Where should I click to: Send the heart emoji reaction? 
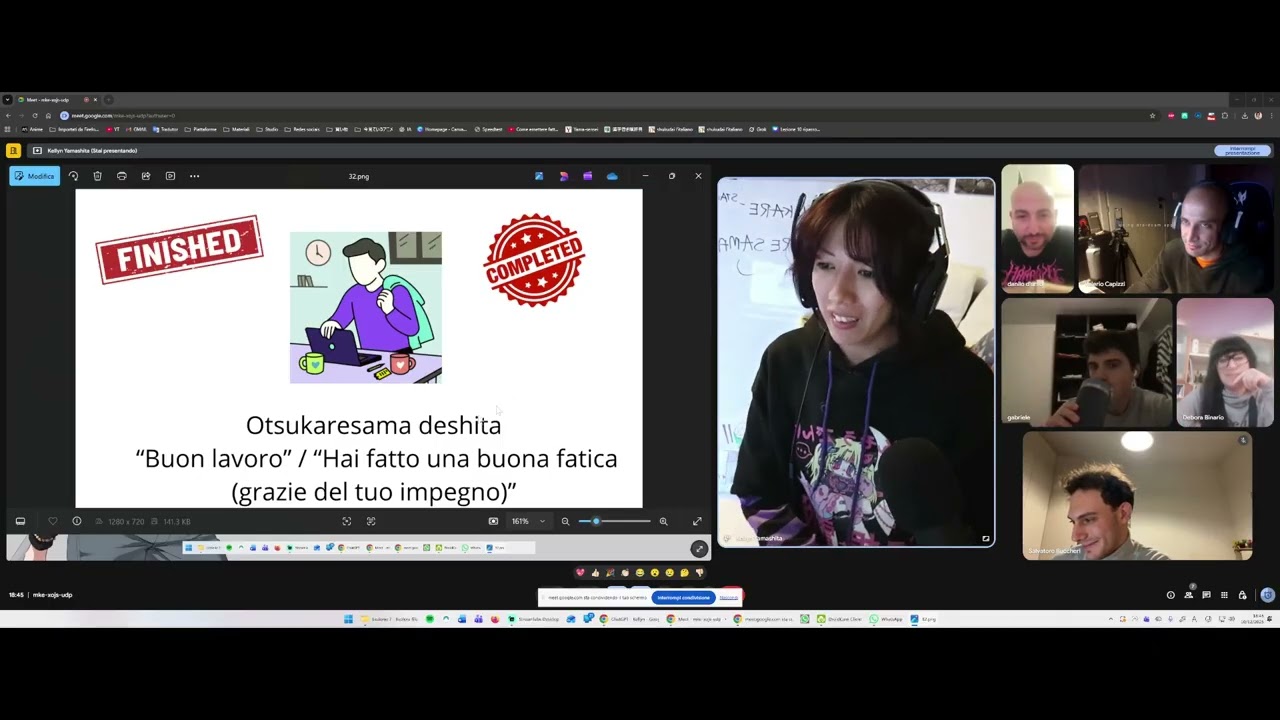pyautogui.click(x=580, y=573)
